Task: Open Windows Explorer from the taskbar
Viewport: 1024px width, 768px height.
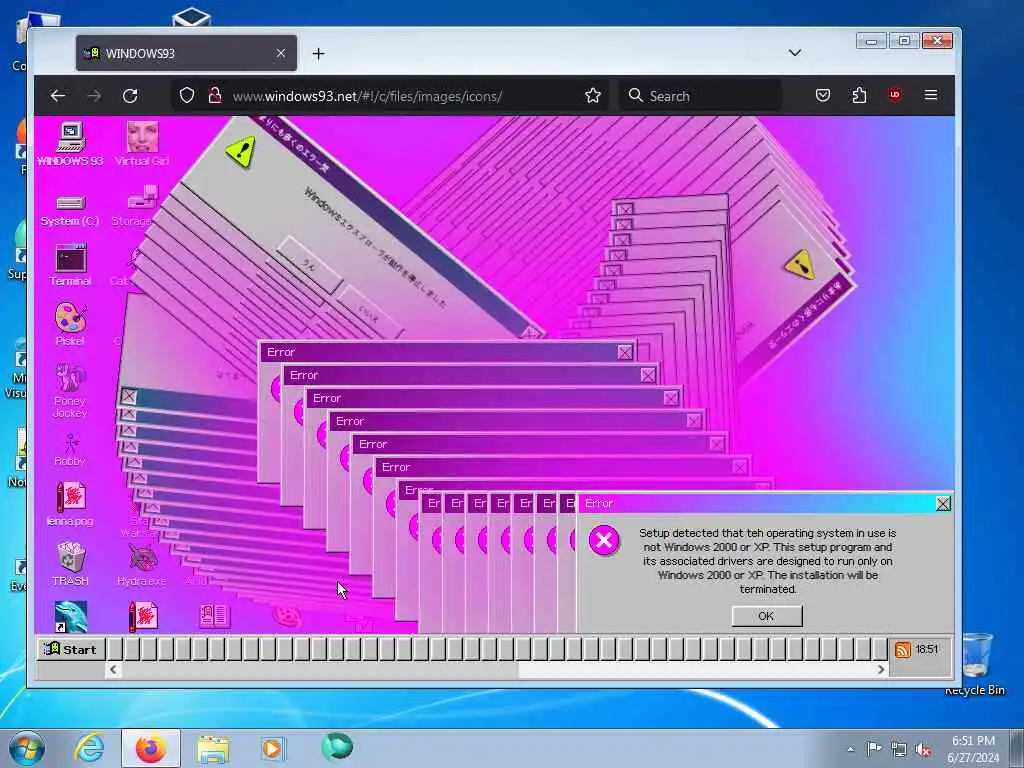Action: point(213,749)
